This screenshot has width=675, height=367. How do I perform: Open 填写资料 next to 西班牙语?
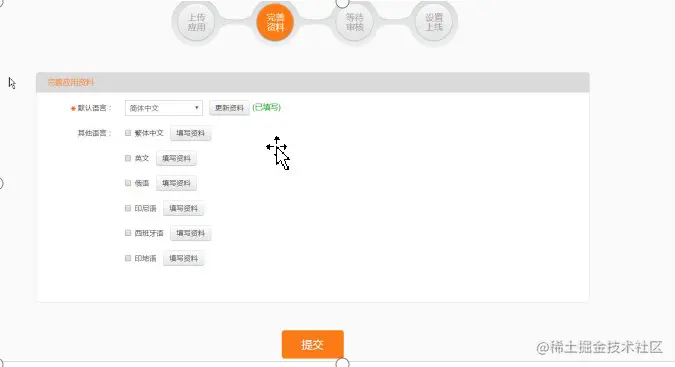click(x=191, y=233)
